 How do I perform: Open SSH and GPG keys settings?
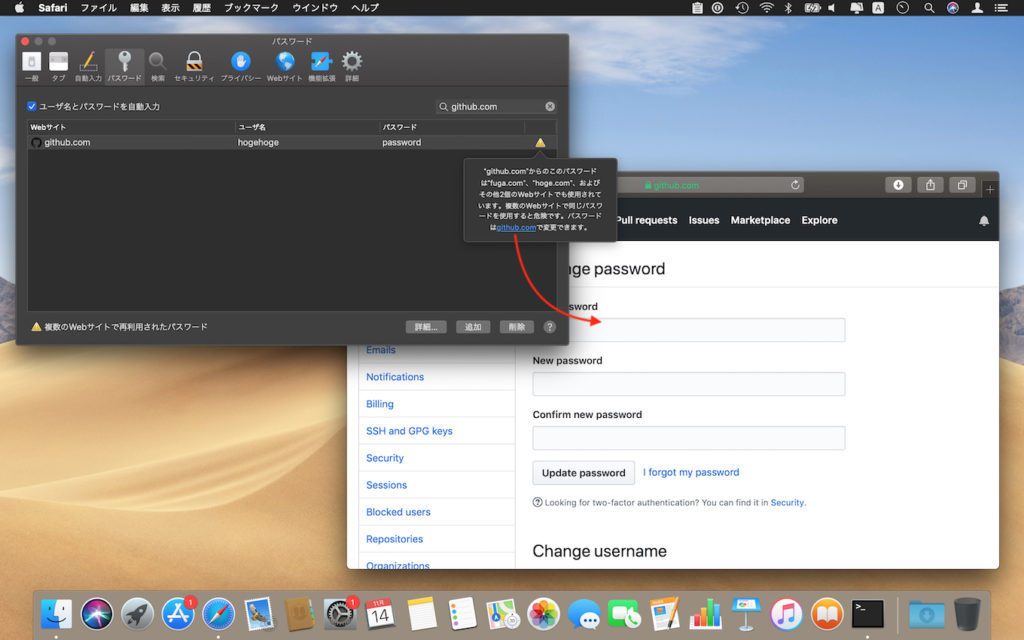(x=409, y=430)
